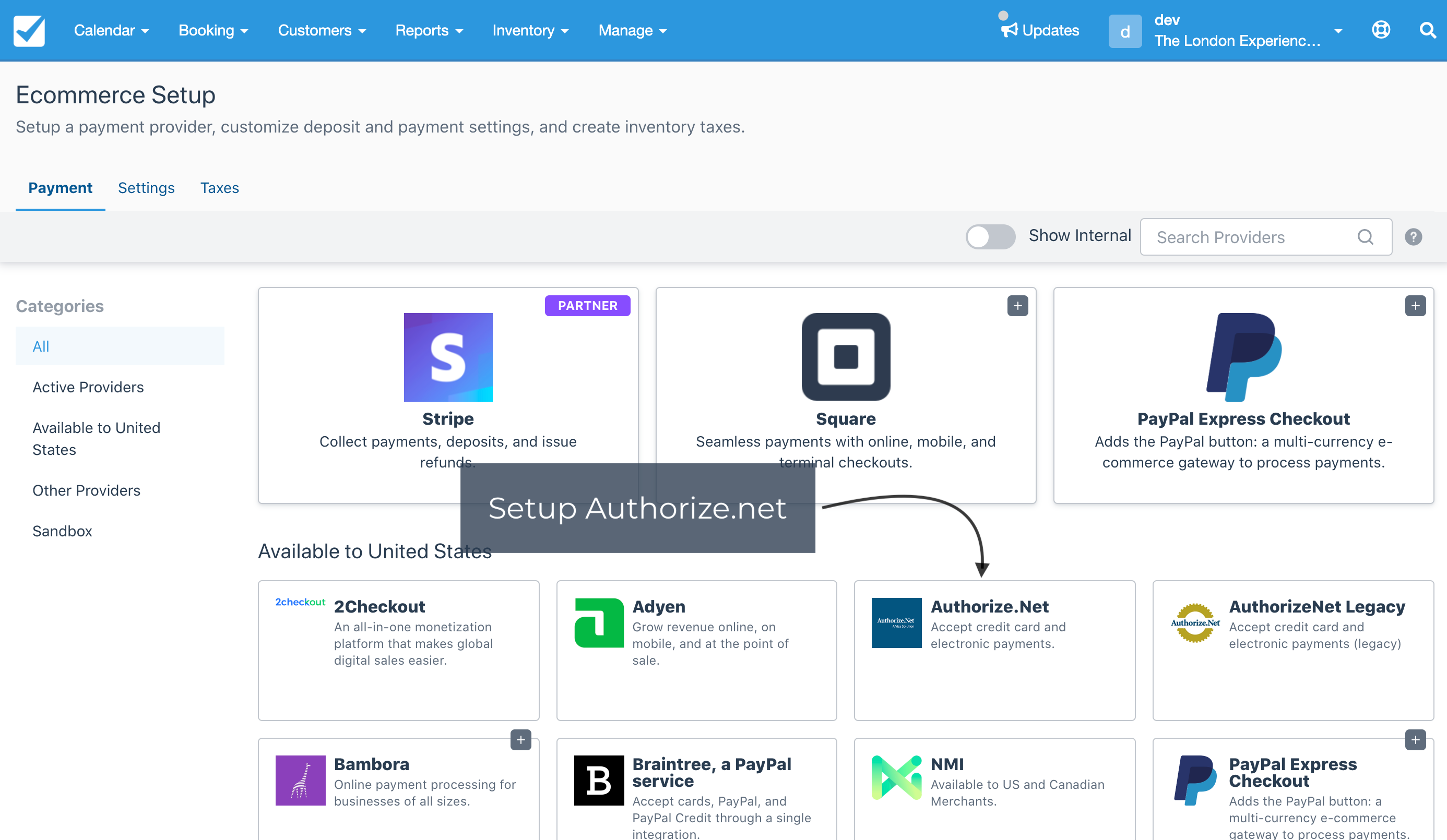Click the Stripe logo
Screen dimensions: 1447x840
pyautogui.click(x=448, y=357)
